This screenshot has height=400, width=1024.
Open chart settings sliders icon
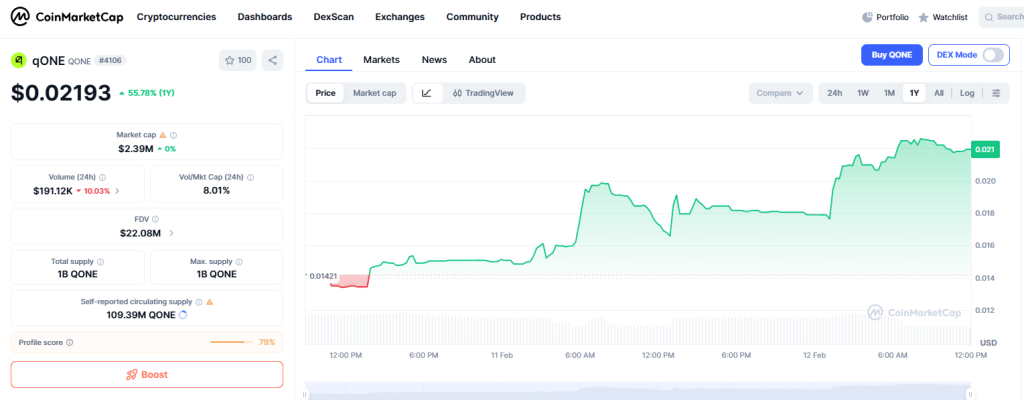(x=996, y=93)
